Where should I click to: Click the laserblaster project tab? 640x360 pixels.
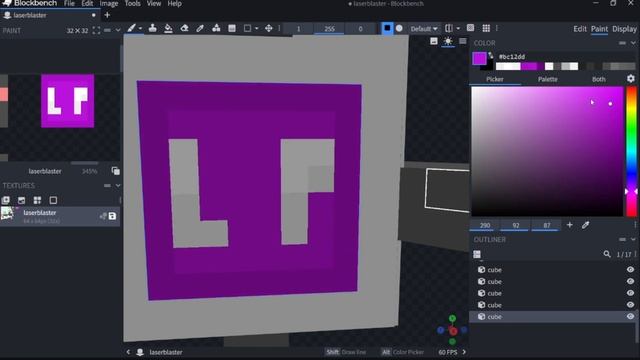point(49,15)
